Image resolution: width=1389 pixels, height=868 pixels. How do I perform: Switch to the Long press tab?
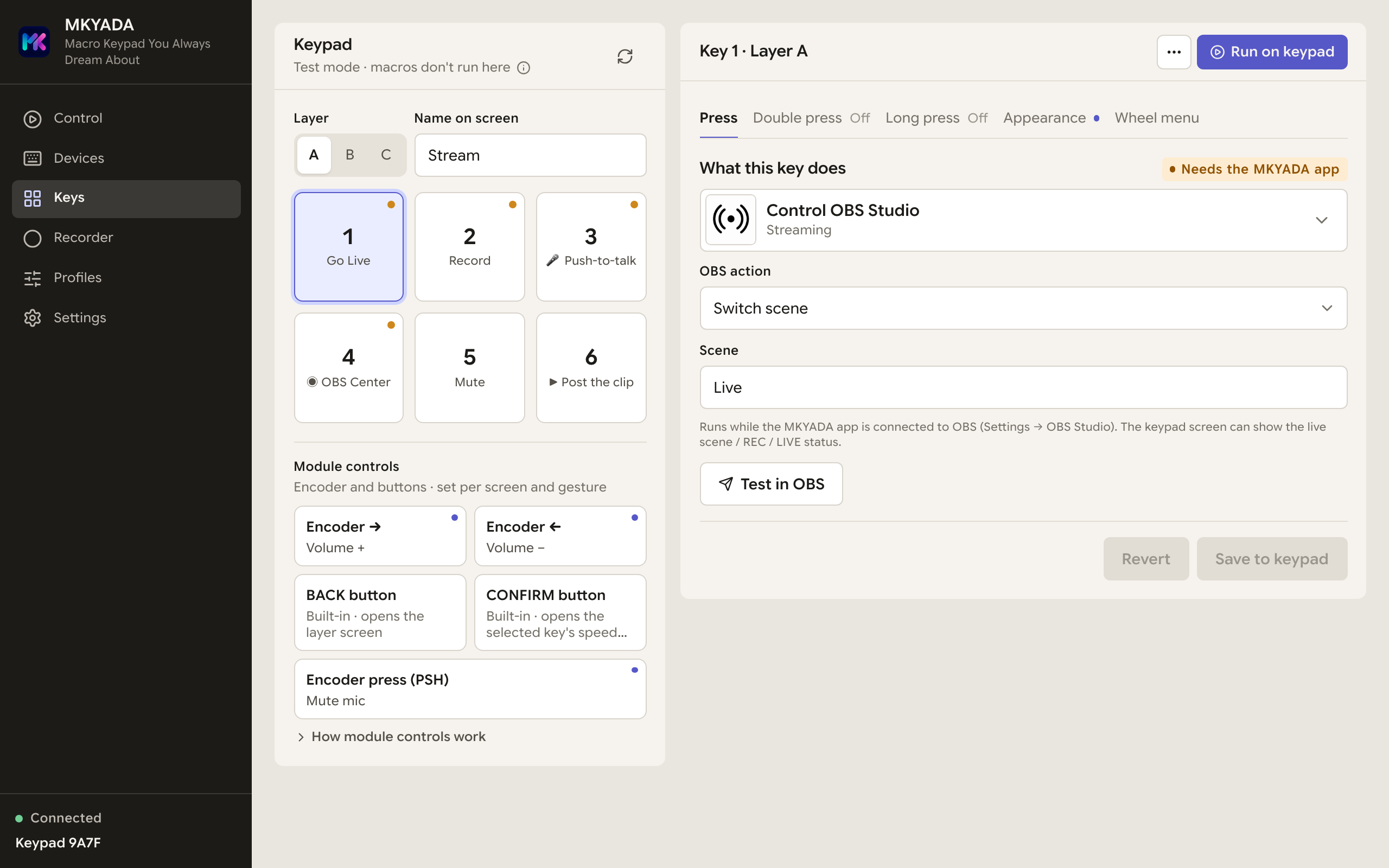936,118
